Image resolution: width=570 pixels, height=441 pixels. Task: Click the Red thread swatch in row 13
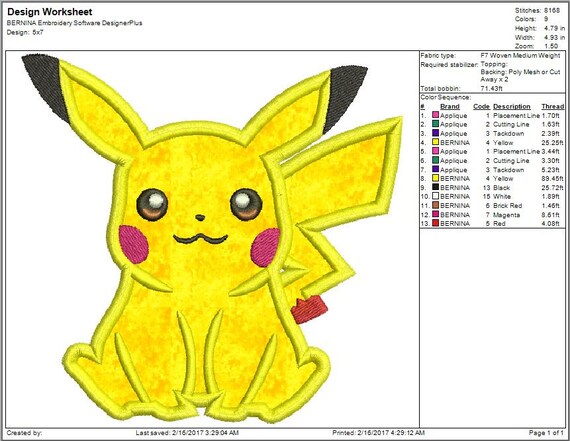click(435, 223)
